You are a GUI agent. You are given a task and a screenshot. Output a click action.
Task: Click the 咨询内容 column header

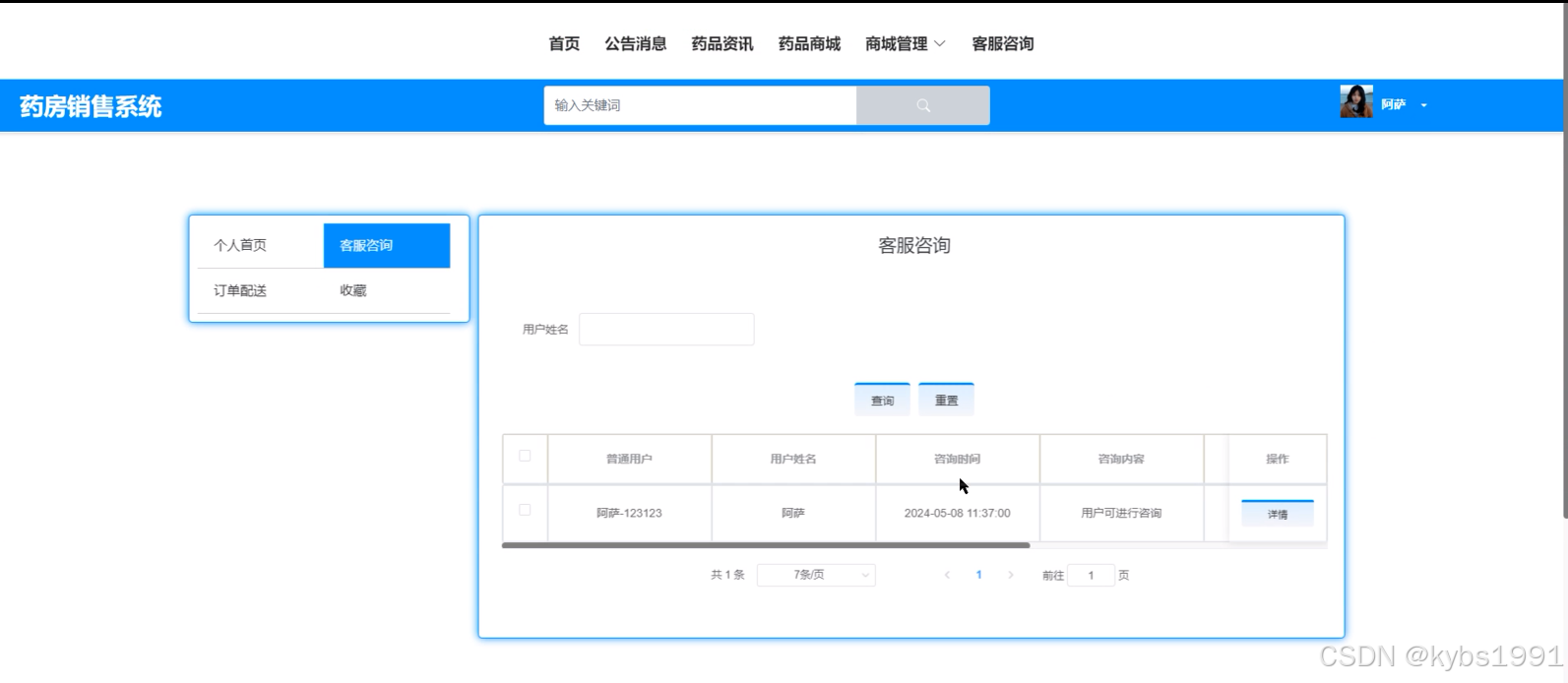(1121, 459)
